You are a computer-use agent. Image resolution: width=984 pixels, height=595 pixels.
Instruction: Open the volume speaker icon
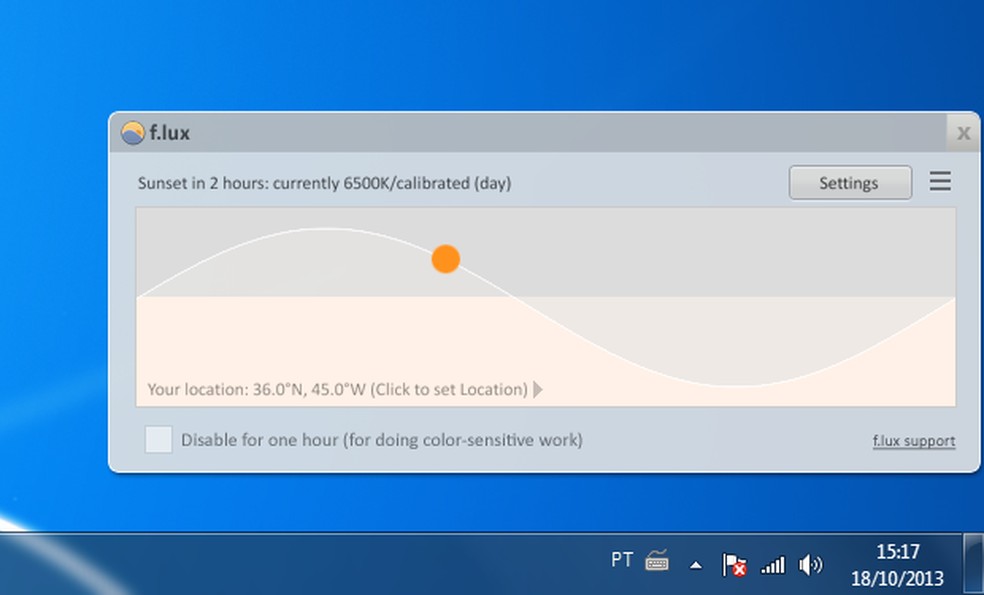pos(810,565)
